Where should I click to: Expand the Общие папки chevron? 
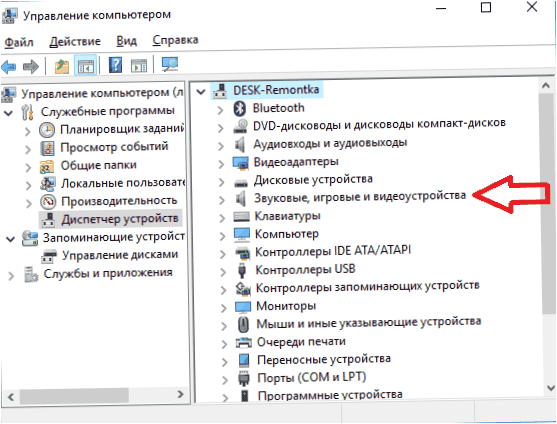point(28,167)
